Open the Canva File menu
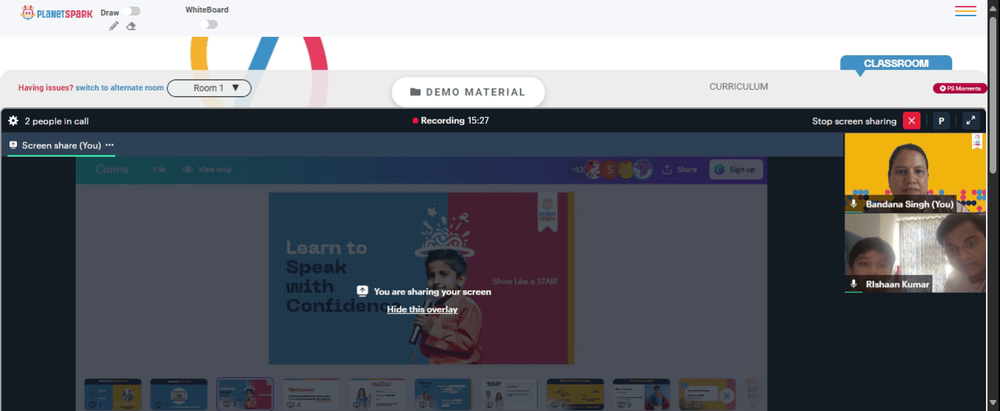Viewport: 1000px width, 411px height. 159,170
